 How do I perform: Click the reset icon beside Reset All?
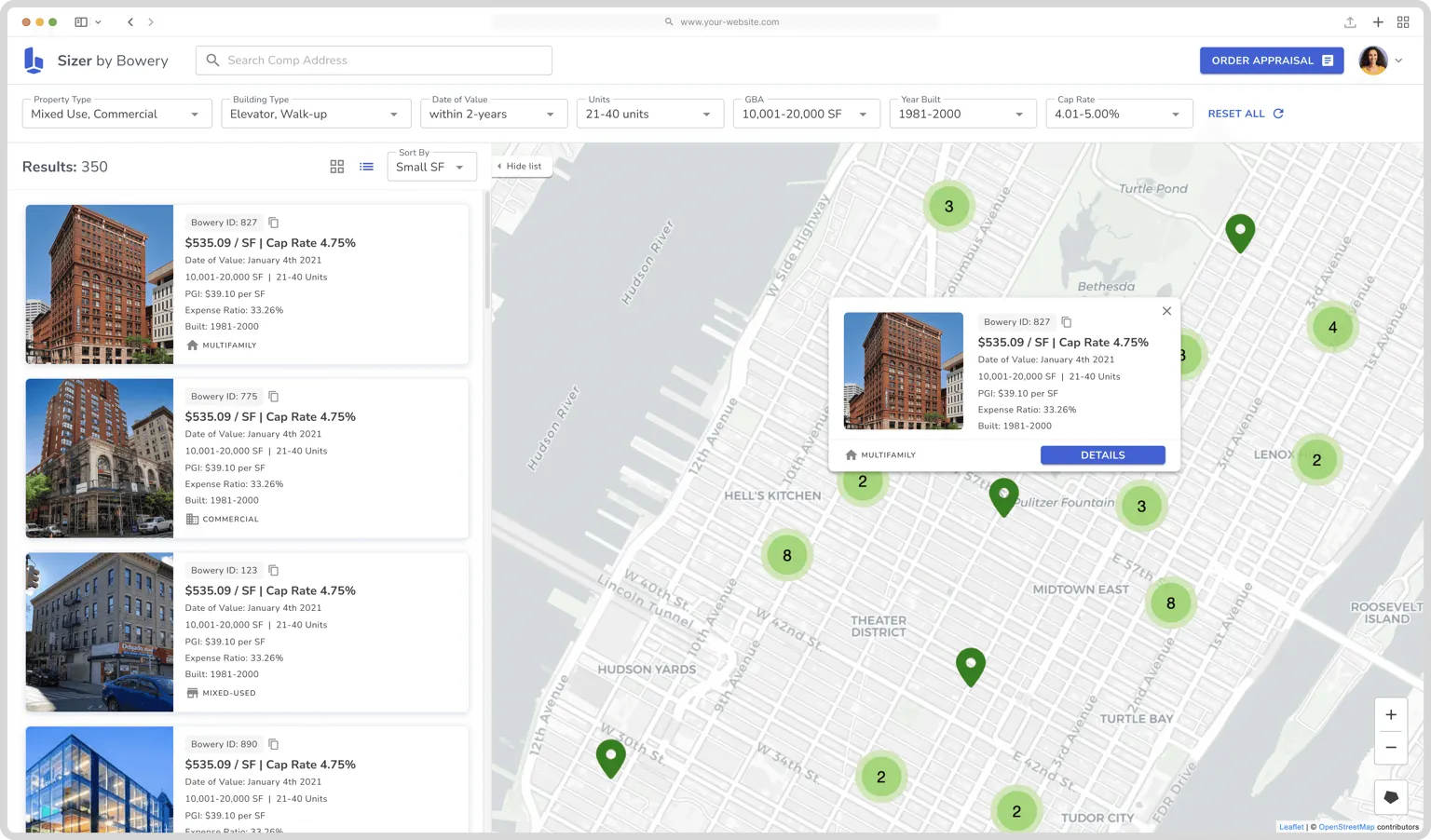point(1278,114)
